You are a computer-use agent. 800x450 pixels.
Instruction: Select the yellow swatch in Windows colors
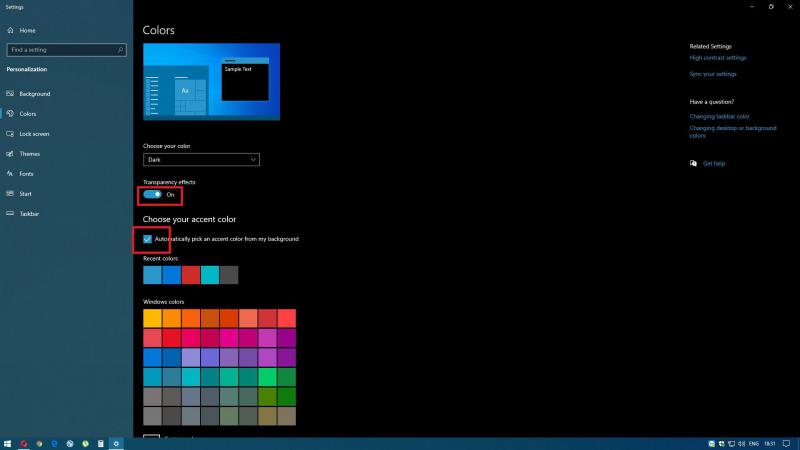click(x=152, y=318)
